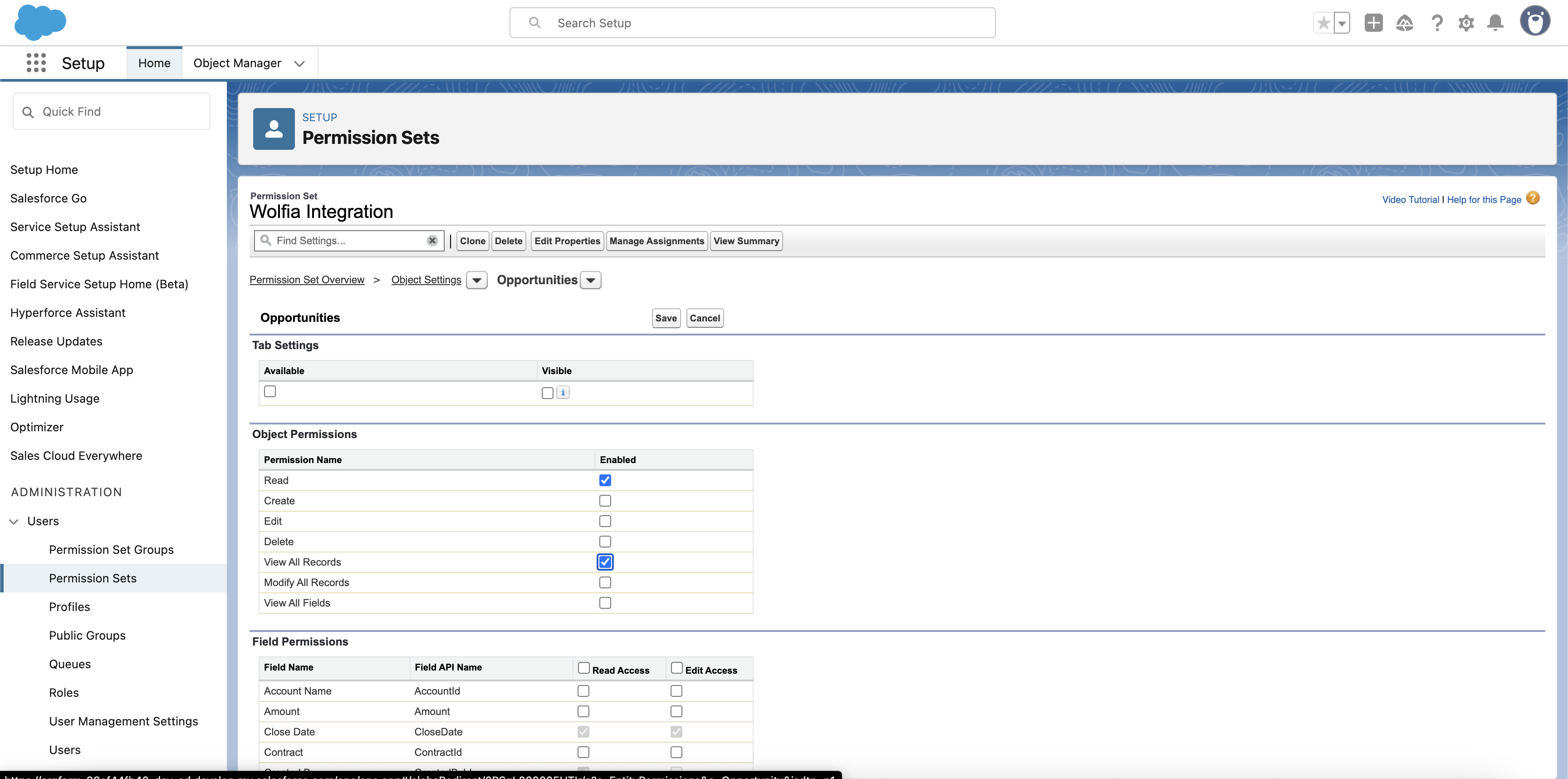Clear the Find Settings search with the X icon
The height and width of the screenshot is (779, 1568).
tap(432, 240)
